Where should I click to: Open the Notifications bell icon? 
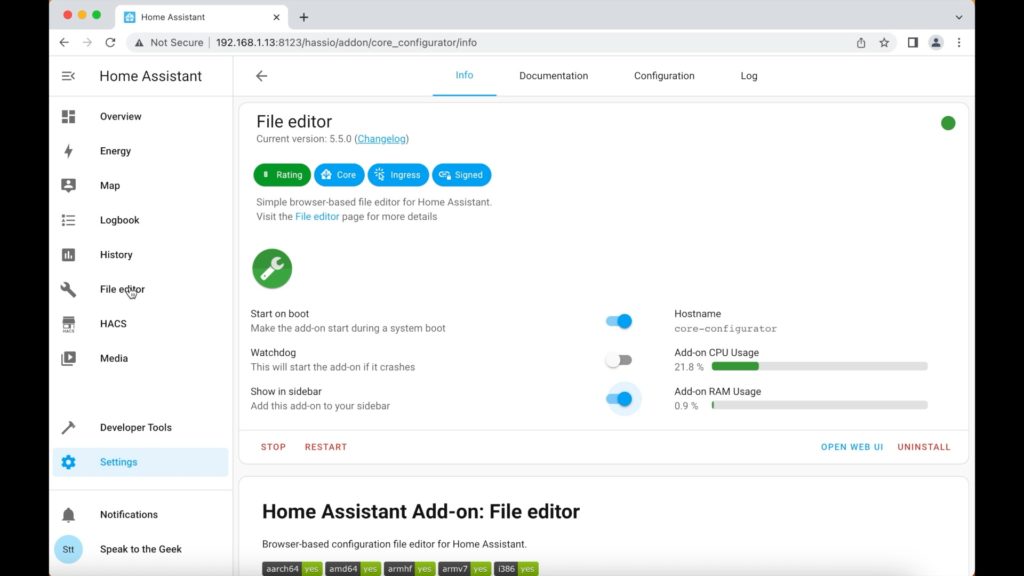pyautogui.click(x=69, y=515)
